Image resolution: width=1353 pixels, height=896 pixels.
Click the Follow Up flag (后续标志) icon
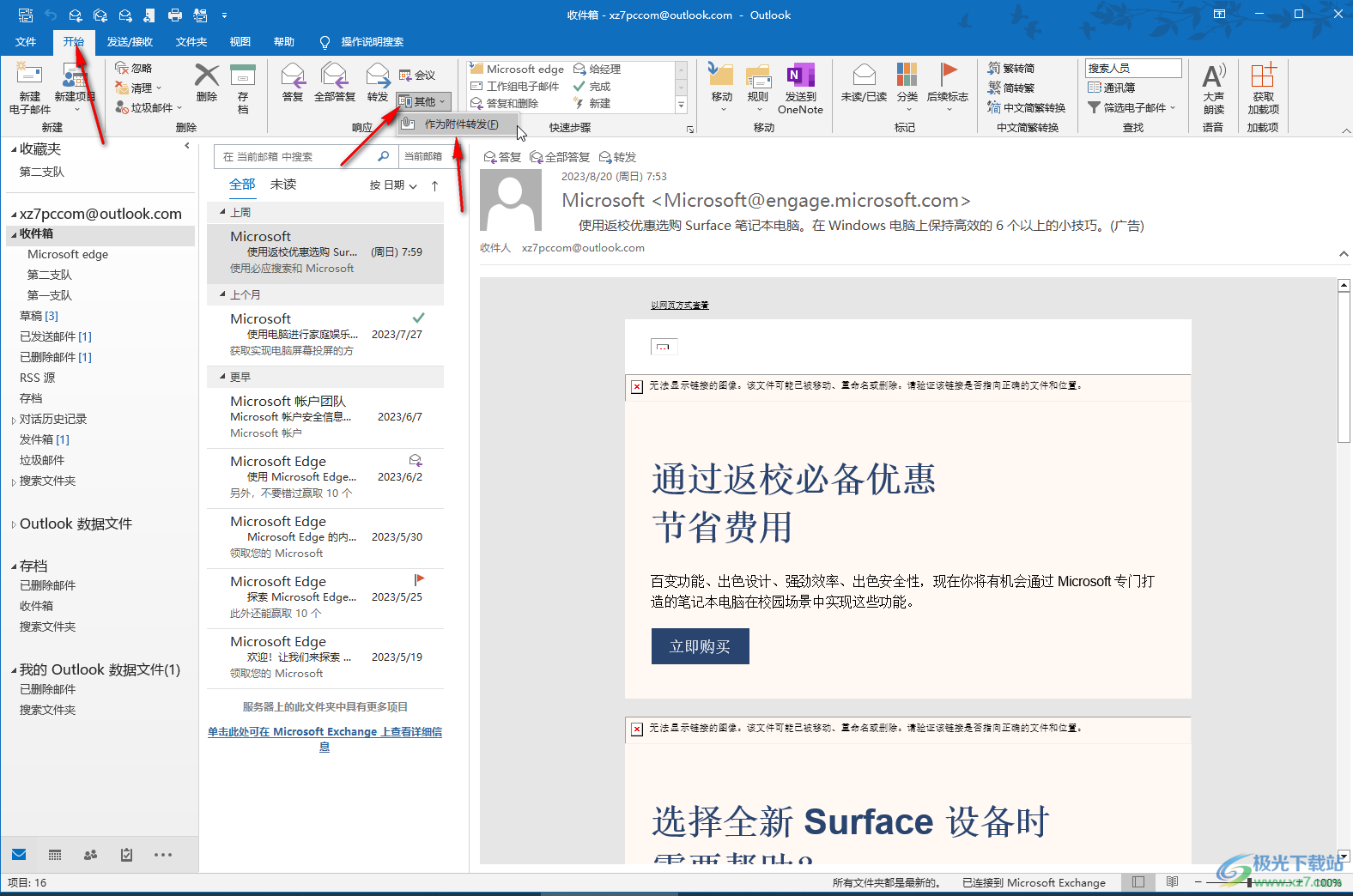[948, 75]
